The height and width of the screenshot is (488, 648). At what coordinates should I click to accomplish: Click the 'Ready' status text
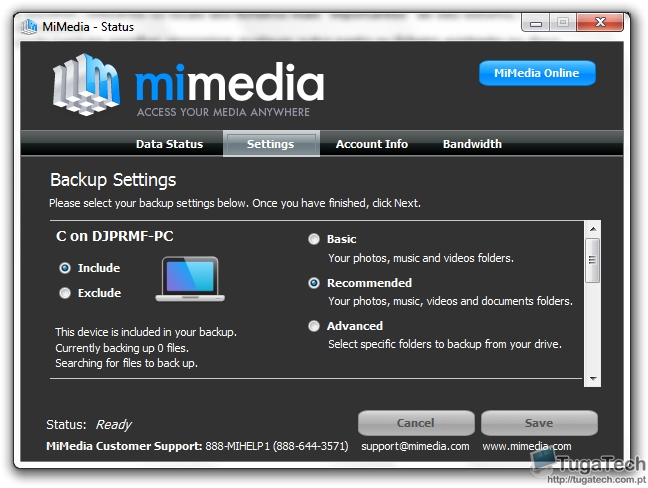pyautogui.click(x=114, y=425)
